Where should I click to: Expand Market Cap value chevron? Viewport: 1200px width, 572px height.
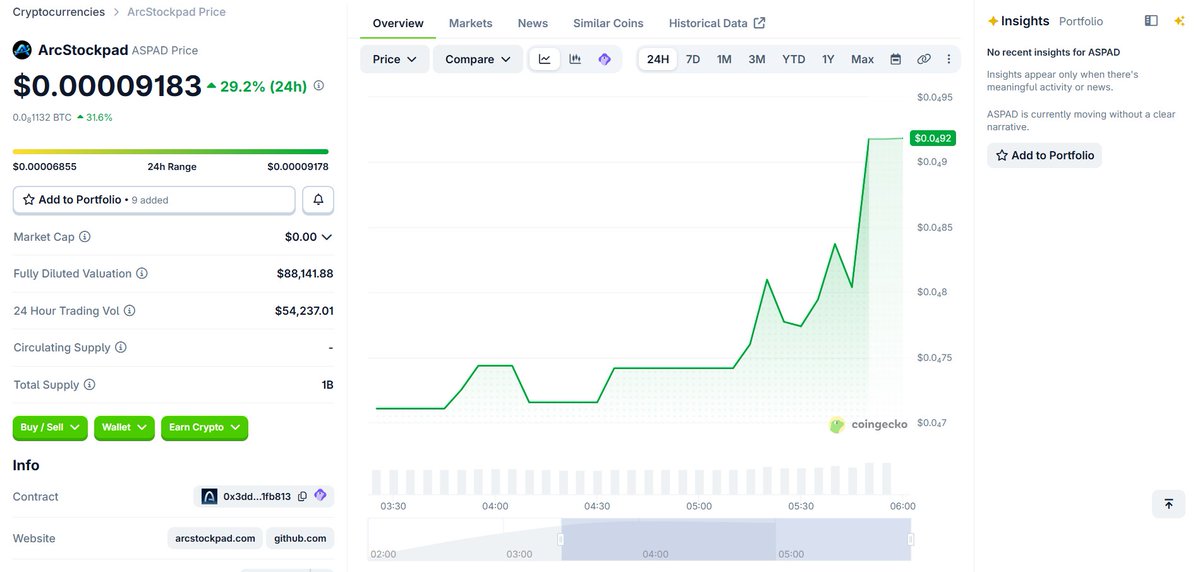point(326,237)
